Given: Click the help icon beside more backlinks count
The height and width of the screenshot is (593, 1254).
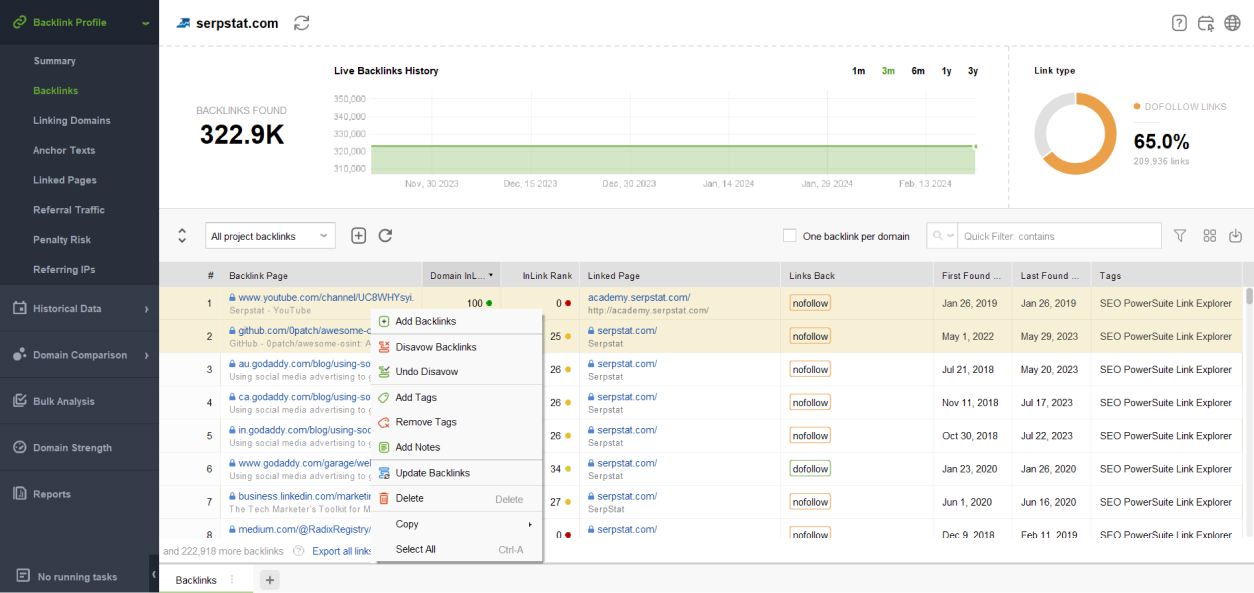Looking at the screenshot, I should point(298,551).
